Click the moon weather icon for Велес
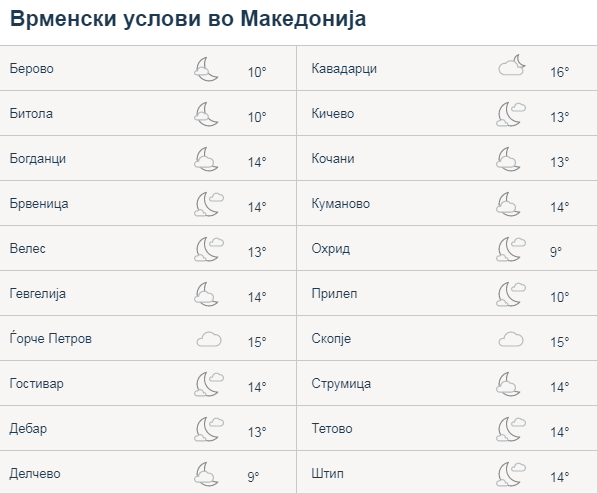597x493 pixels. tap(209, 249)
